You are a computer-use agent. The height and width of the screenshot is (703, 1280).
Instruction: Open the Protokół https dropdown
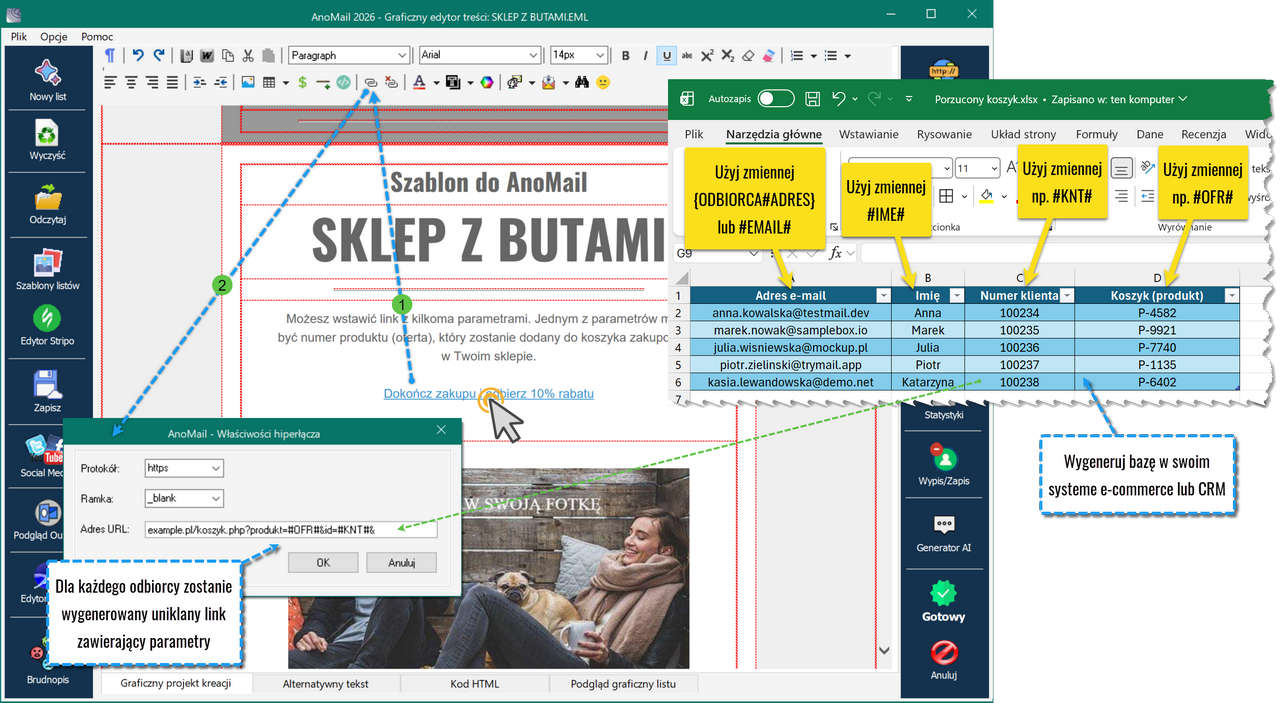coord(184,468)
